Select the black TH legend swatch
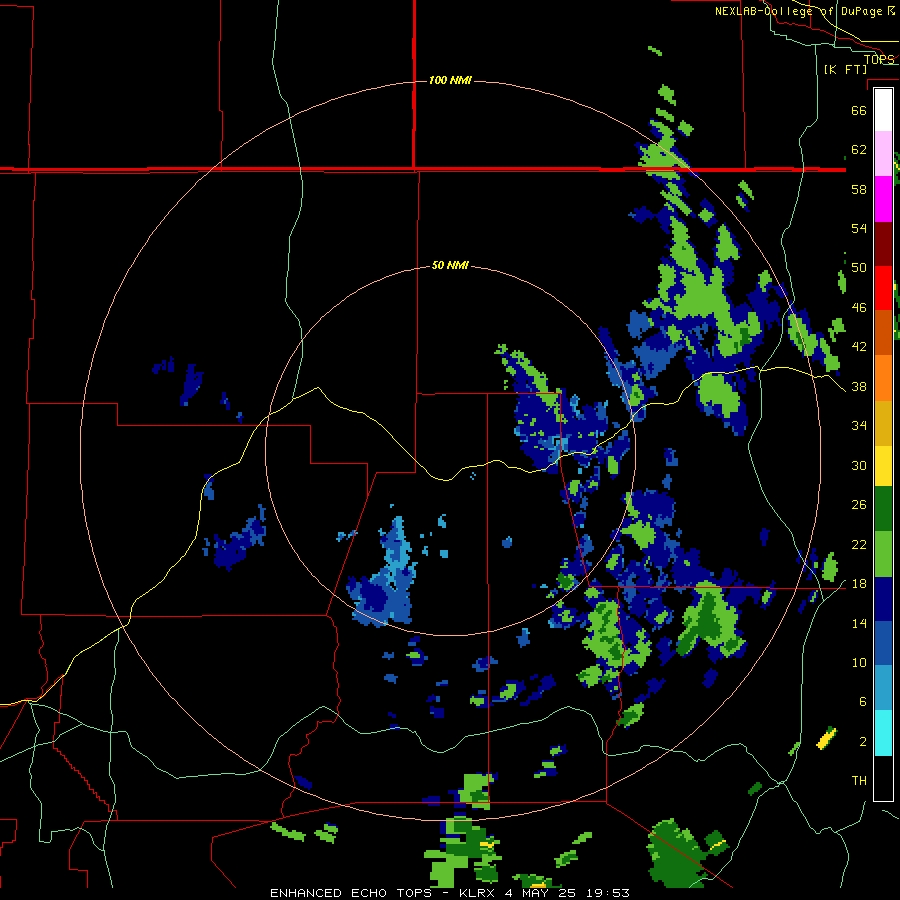 [x=883, y=778]
